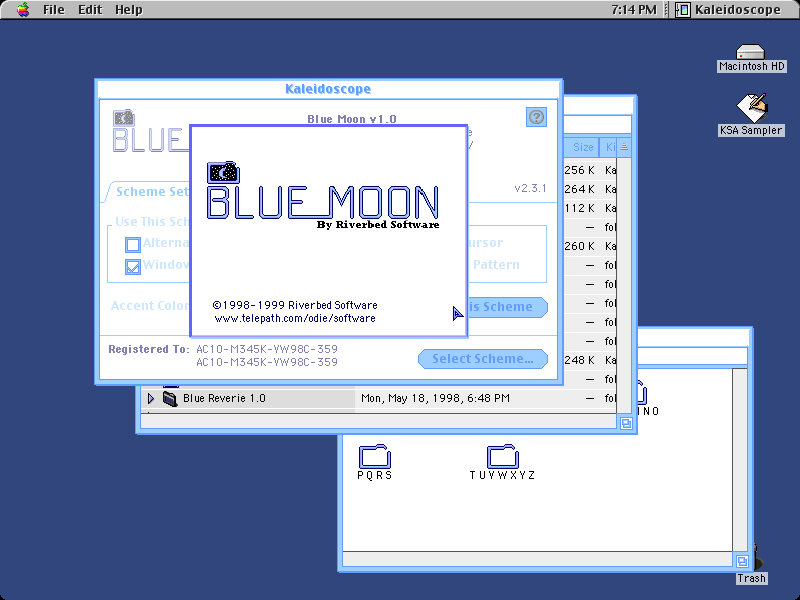Screen dimensions: 800x600
Task: Click the Blue Moon v1.0 scheme title
Action: click(352, 119)
